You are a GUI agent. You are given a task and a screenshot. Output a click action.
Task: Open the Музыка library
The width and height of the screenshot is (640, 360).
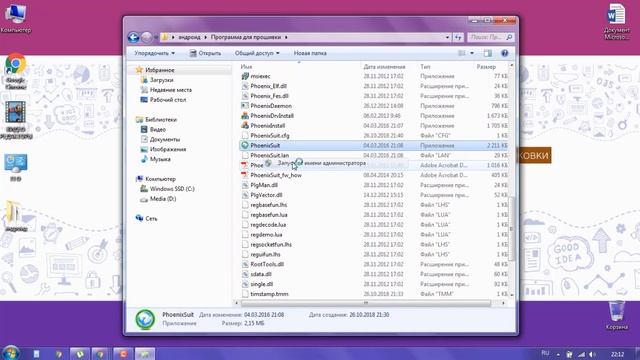160,159
